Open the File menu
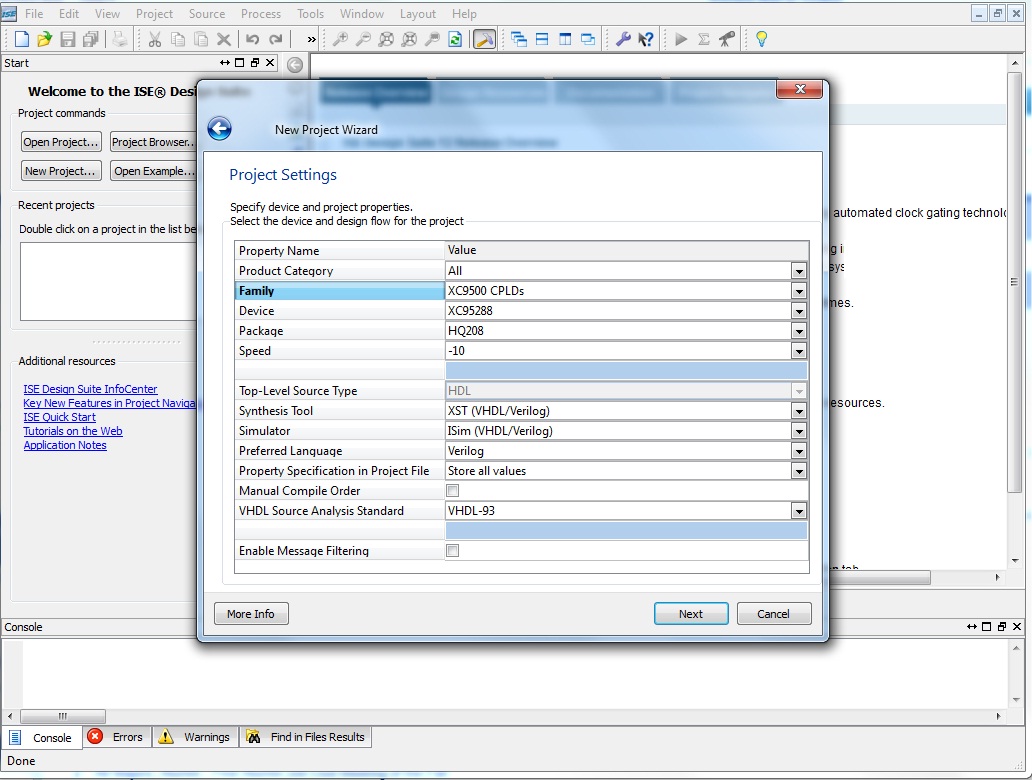 click(34, 14)
